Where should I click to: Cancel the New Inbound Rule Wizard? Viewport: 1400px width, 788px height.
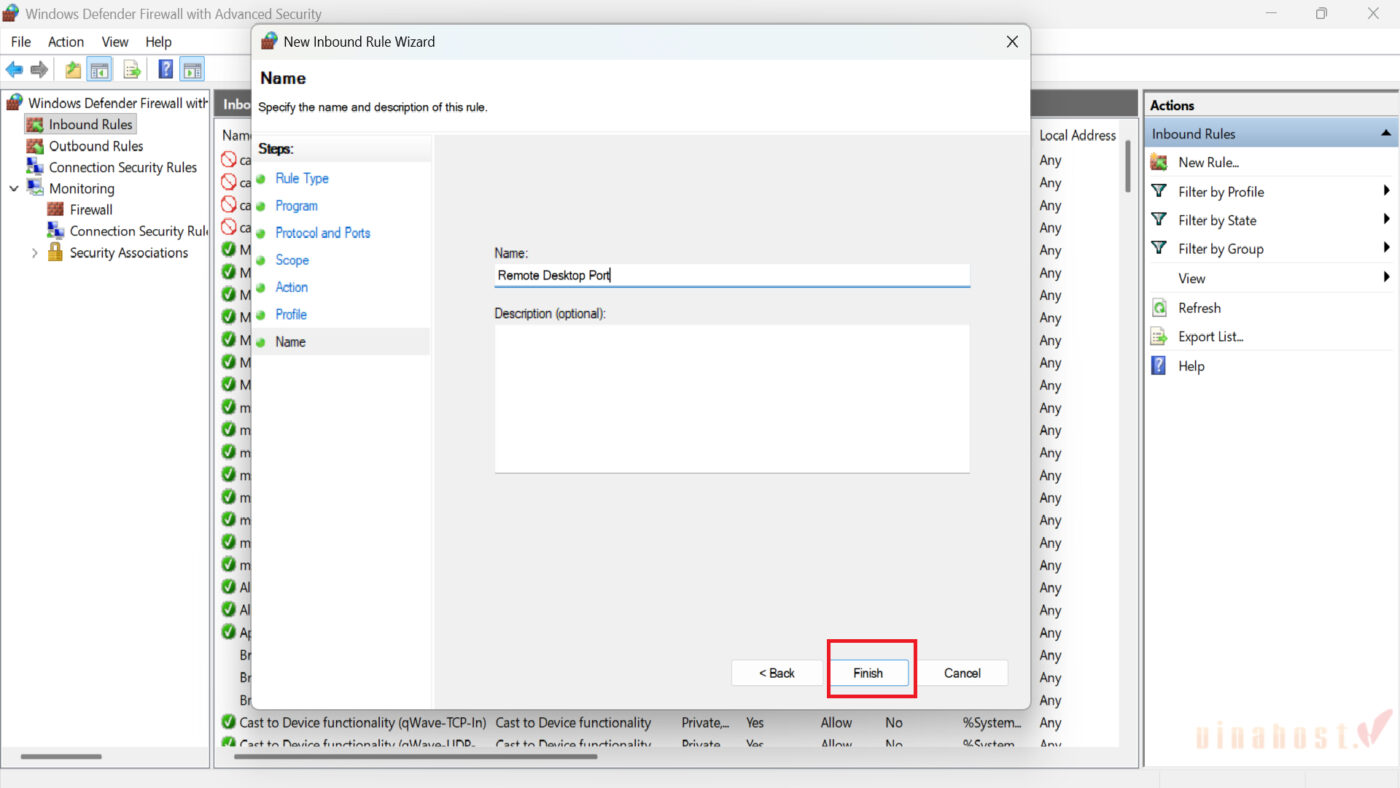coord(962,673)
